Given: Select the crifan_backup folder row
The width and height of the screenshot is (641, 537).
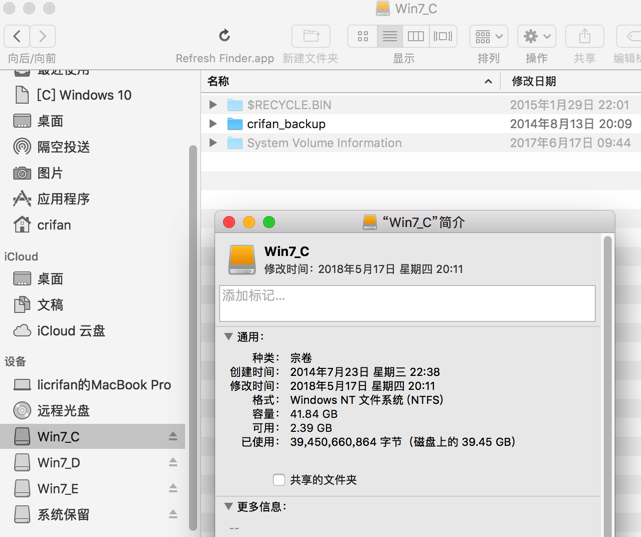Looking at the screenshot, I should [x=421, y=124].
